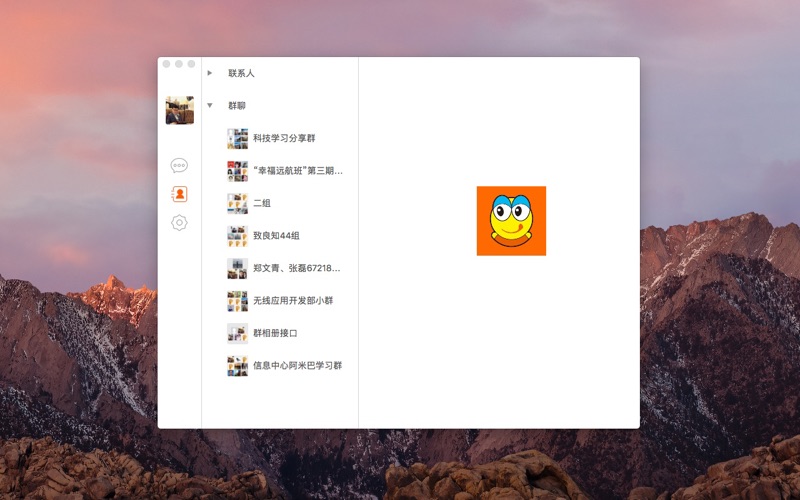
Task: Open group 无线应用开发部小群
Action: tap(280, 301)
